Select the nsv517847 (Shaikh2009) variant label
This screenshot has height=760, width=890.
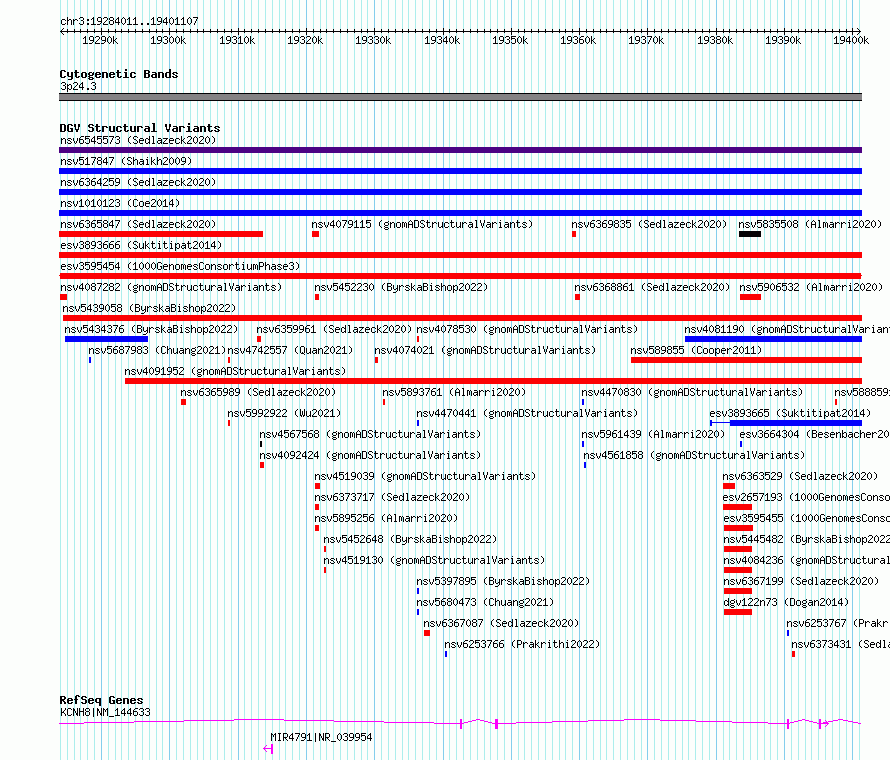click(126, 161)
